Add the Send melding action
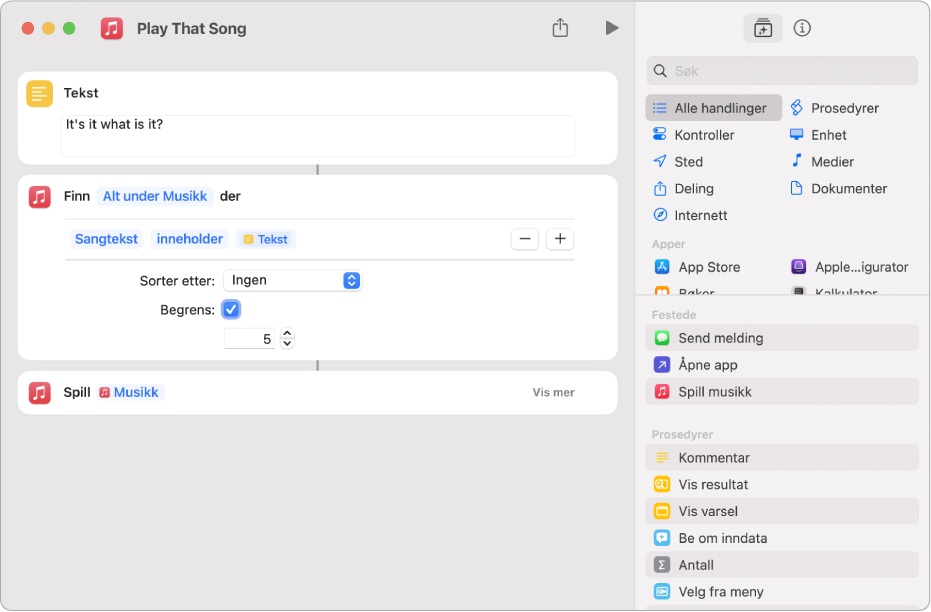The width and height of the screenshot is (931, 612). click(782, 338)
